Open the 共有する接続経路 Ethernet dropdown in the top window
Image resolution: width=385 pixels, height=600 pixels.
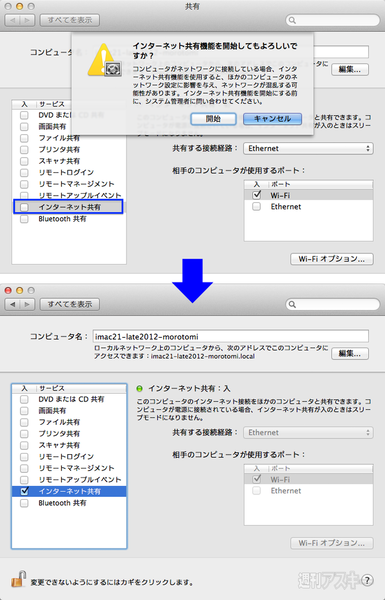click(308, 148)
